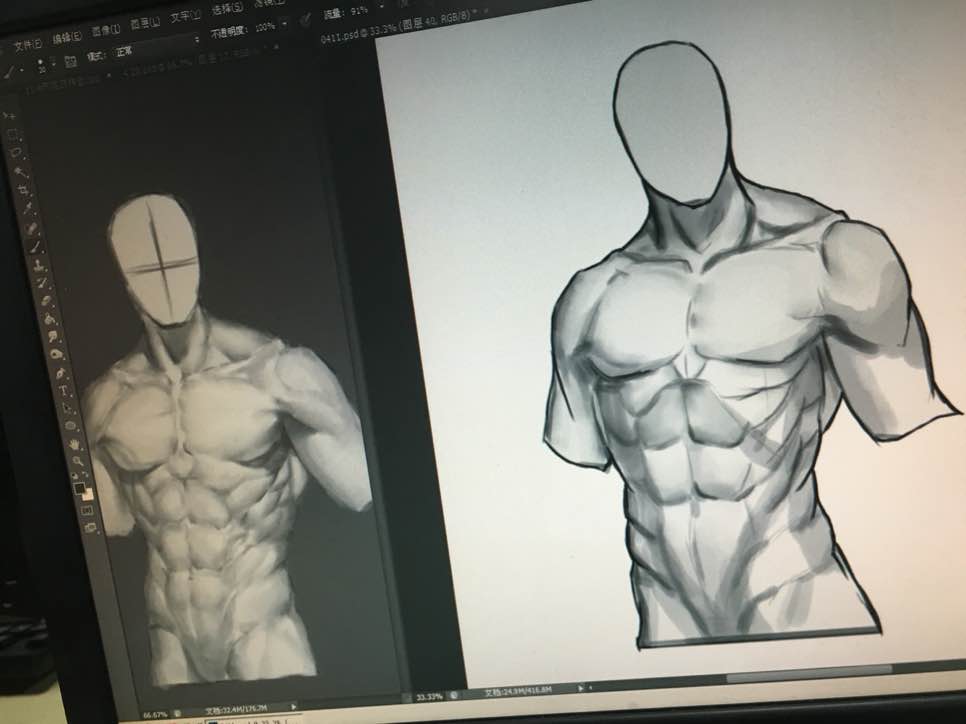Select the Hand tool
The height and width of the screenshot is (724, 966).
[x=75, y=444]
